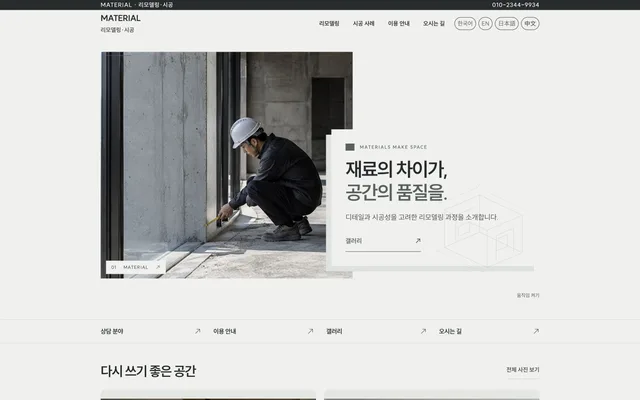
Task: Switch language to 한국어
Action: (465, 24)
